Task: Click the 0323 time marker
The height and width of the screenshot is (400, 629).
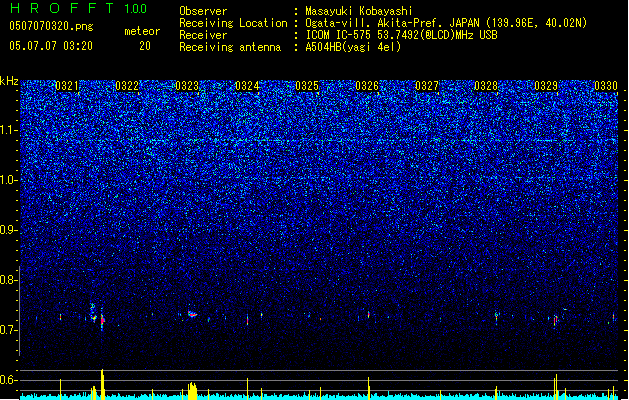Action: (187, 86)
